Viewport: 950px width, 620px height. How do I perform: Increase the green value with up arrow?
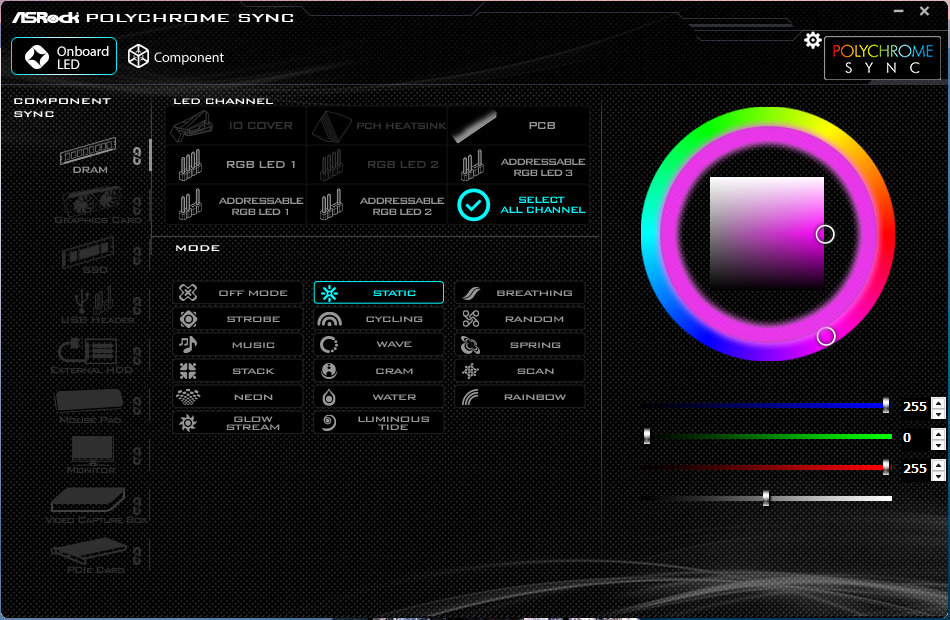938,433
